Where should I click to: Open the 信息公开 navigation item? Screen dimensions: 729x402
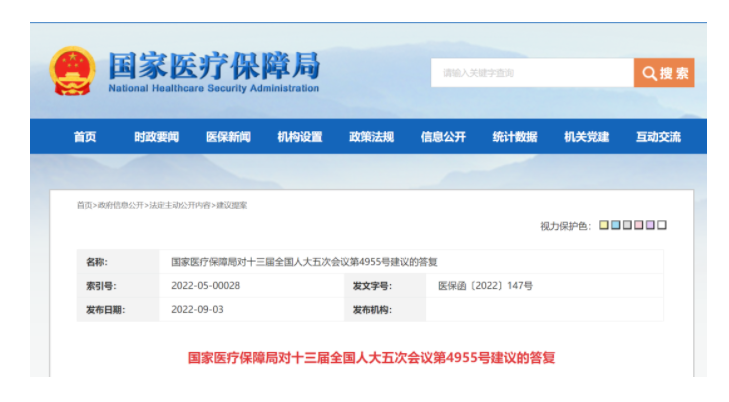tap(443, 137)
